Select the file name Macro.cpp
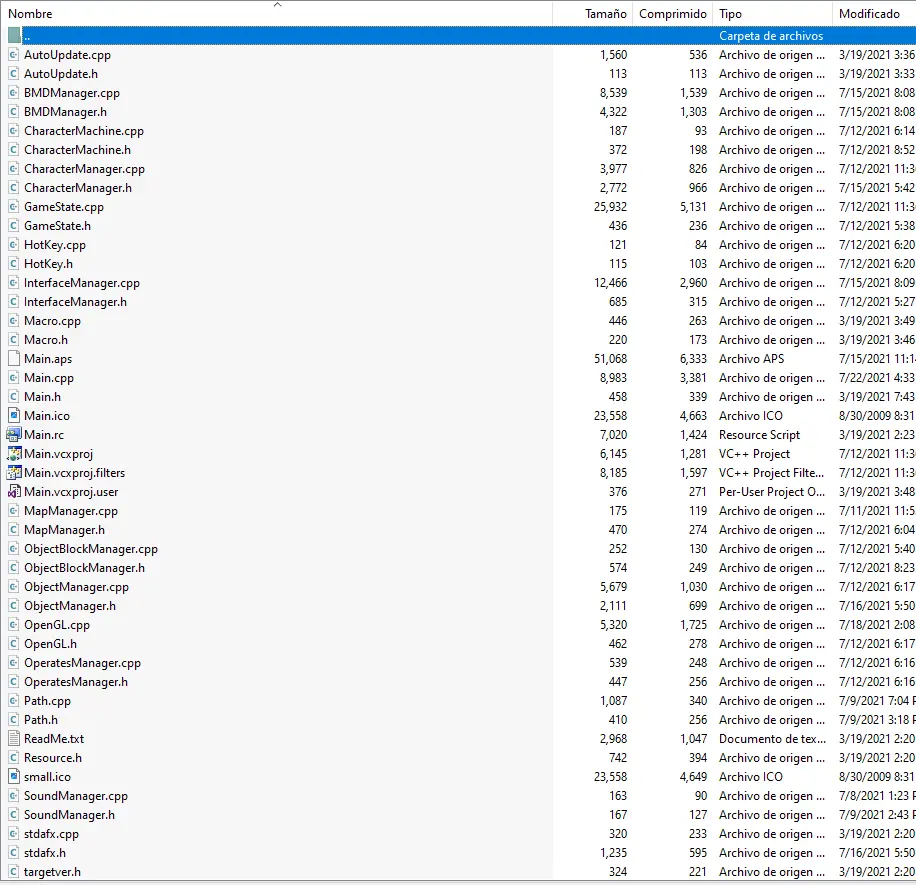Viewport: 916px width, 885px height. click(x=53, y=321)
